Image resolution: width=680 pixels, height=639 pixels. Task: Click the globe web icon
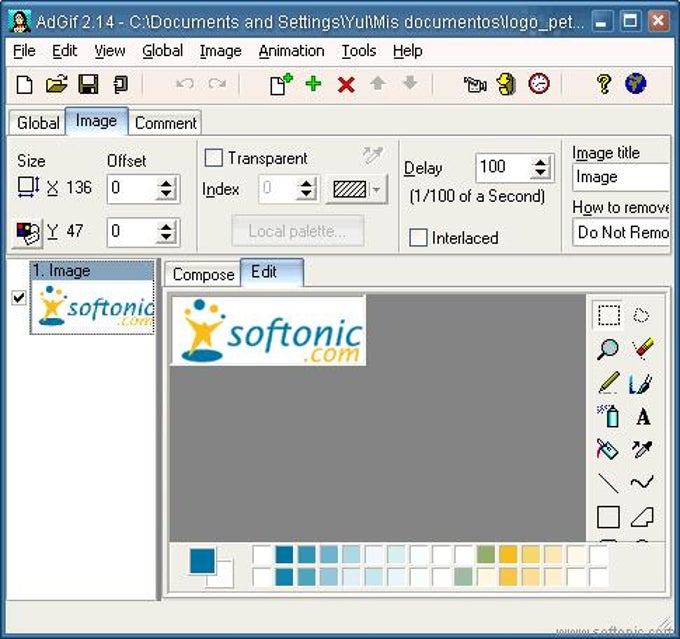point(636,84)
